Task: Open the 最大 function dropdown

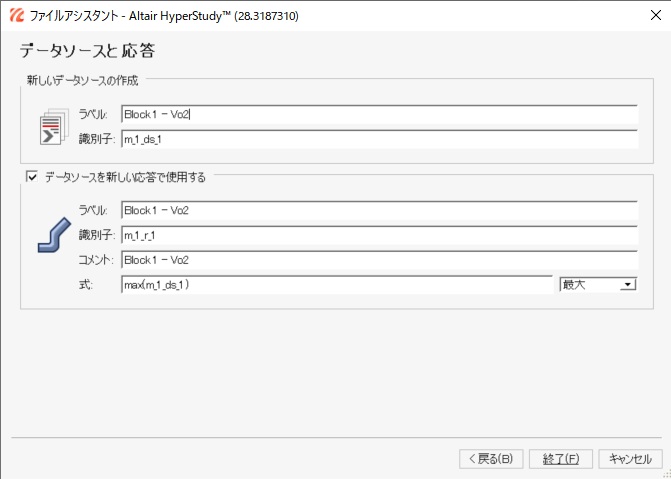Action: tap(598, 285)
